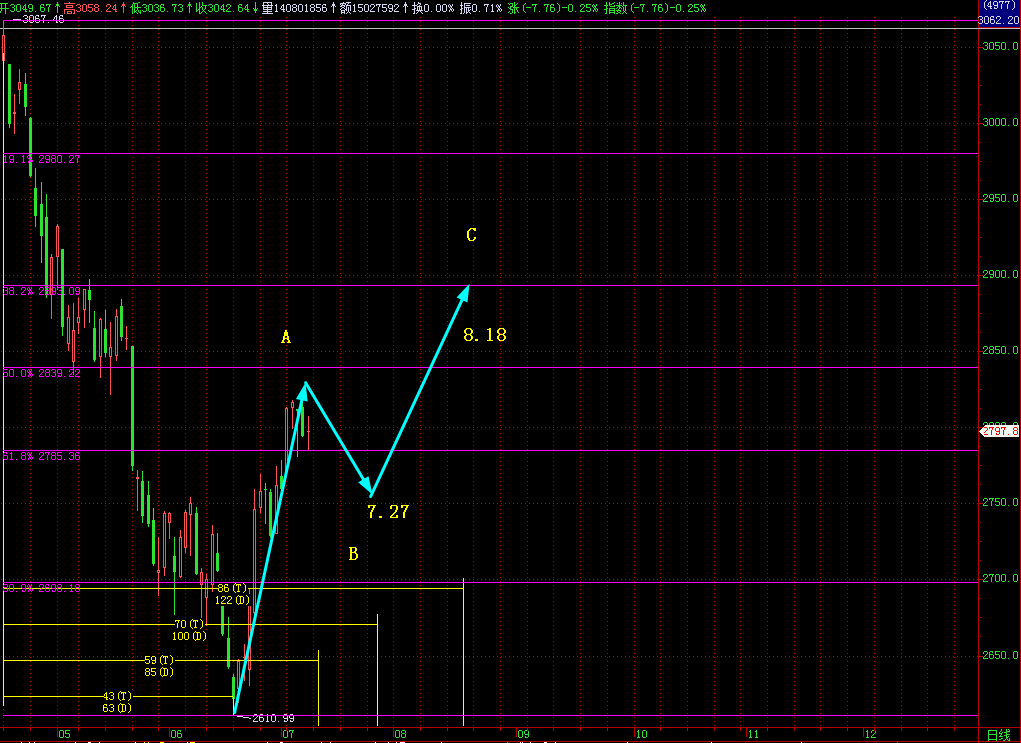Jump to month 09 on time axis
Image resolution: width=1021 pixels, height=743 pixels.
(x=522, y=735)
